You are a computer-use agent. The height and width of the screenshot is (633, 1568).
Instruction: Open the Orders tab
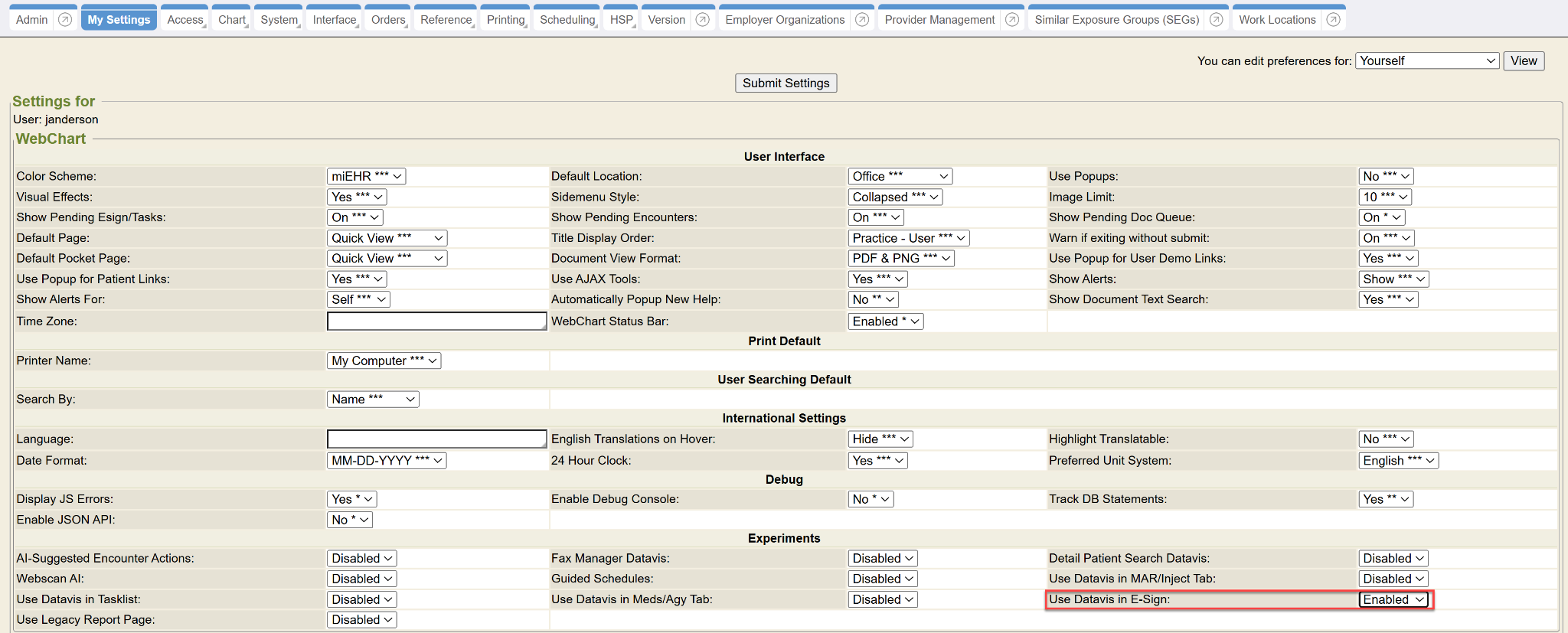point(388,20)
